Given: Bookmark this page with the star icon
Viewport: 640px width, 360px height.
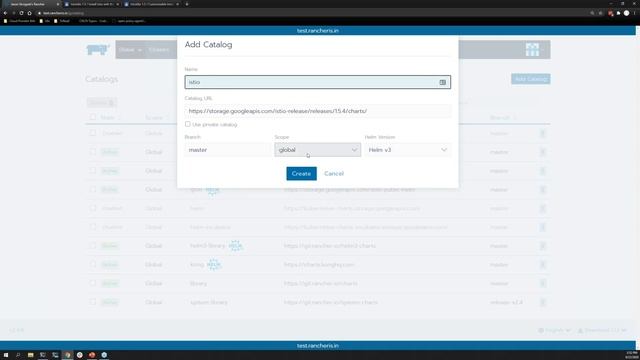Looking at the screenshot, I should click(x=600, y=13).
